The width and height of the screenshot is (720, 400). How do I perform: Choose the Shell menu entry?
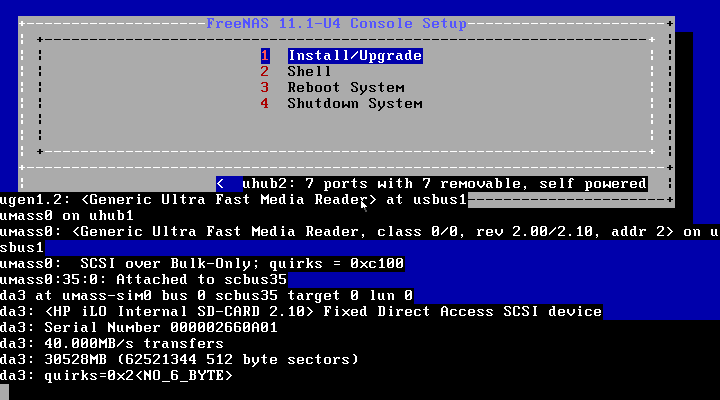[x=309, y=72]
